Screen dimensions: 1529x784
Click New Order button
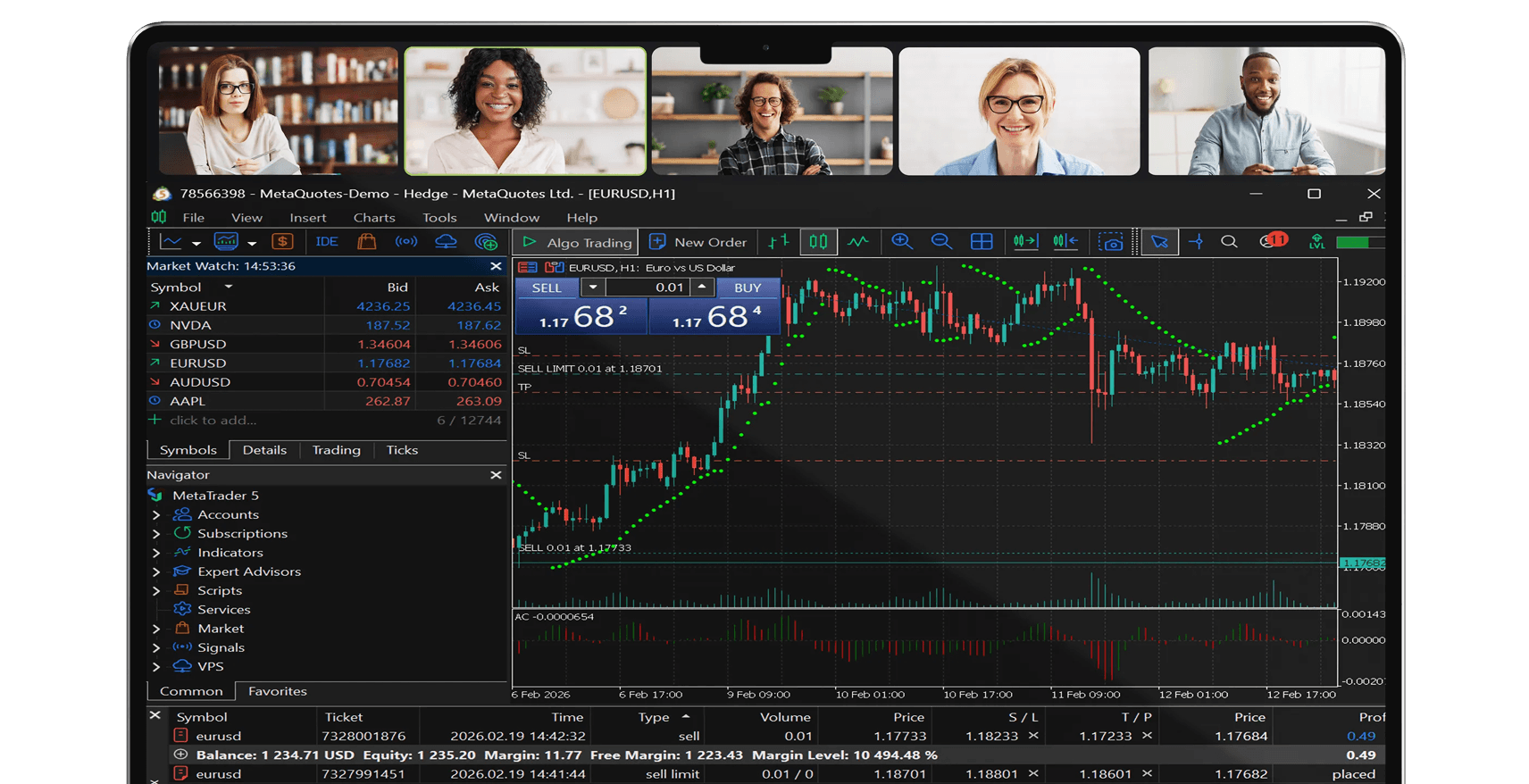698,242
